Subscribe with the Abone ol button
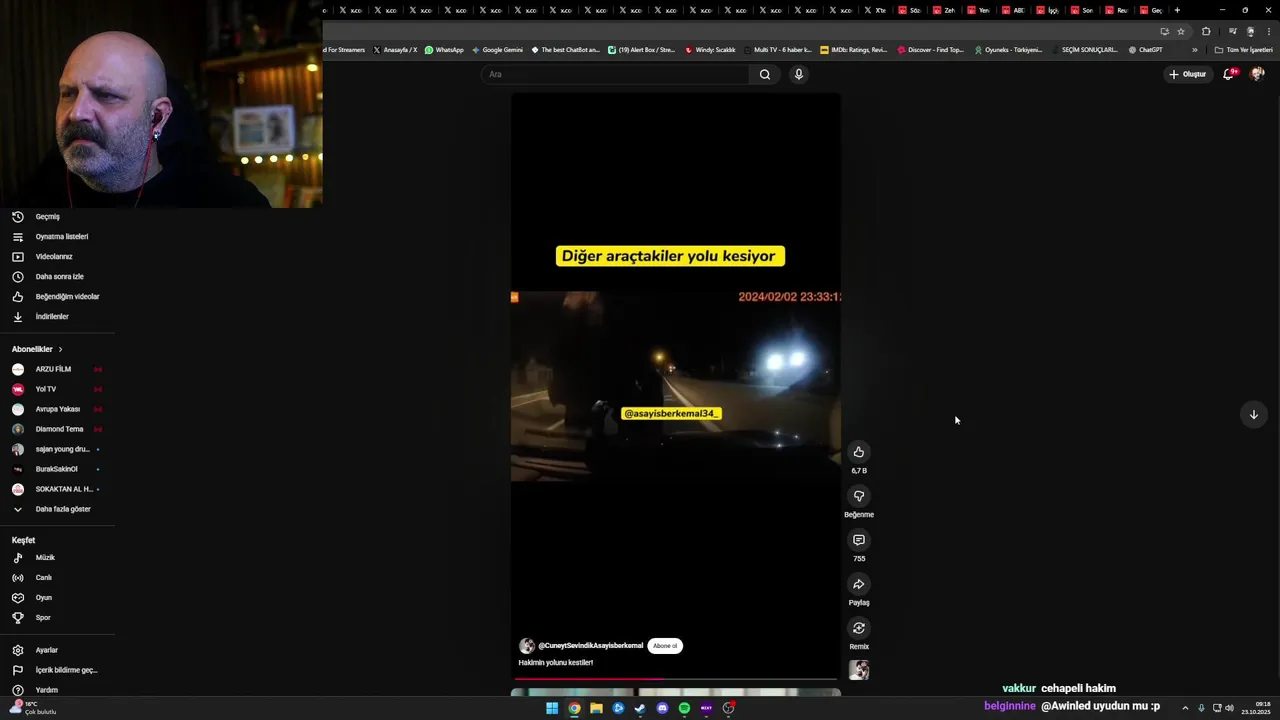Viewport: 1280px width, 720px height. 665,646
